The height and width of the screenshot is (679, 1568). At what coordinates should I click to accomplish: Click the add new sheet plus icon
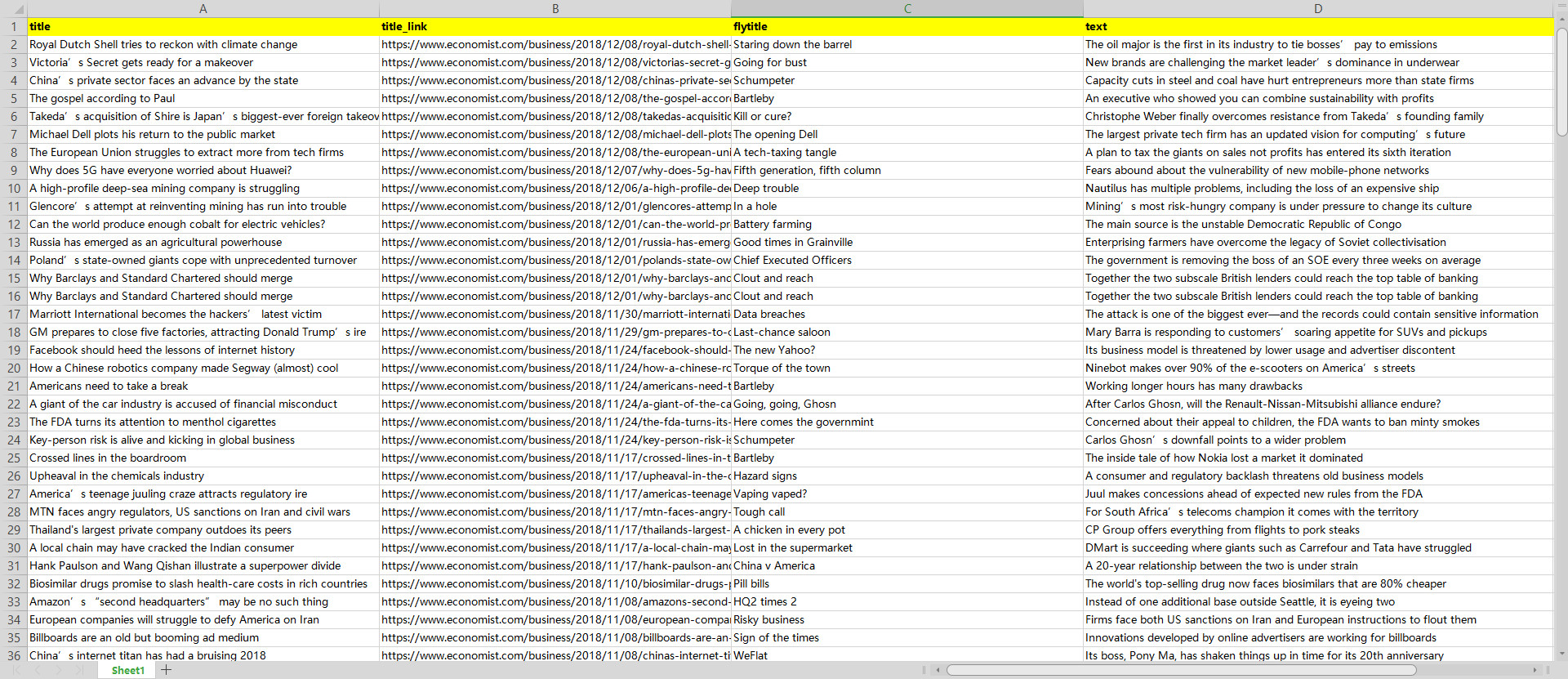pos(167,670)
